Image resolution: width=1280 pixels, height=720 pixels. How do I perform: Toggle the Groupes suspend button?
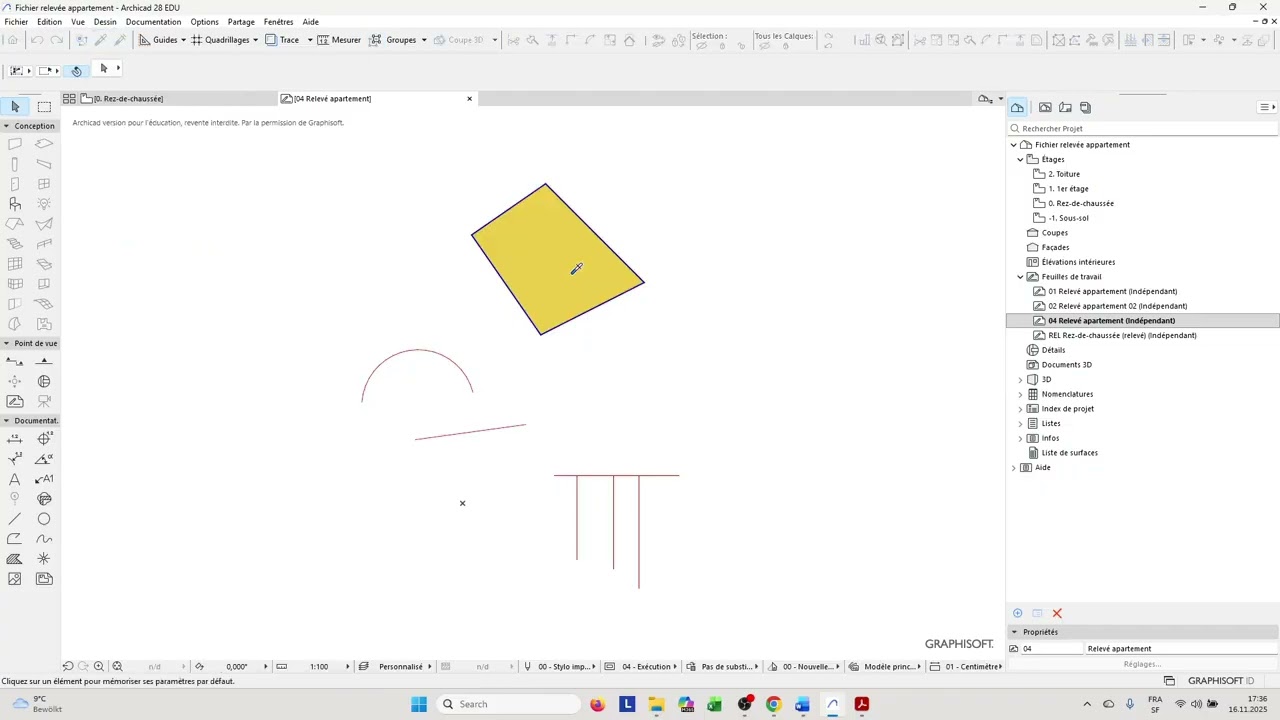point(393,40)
